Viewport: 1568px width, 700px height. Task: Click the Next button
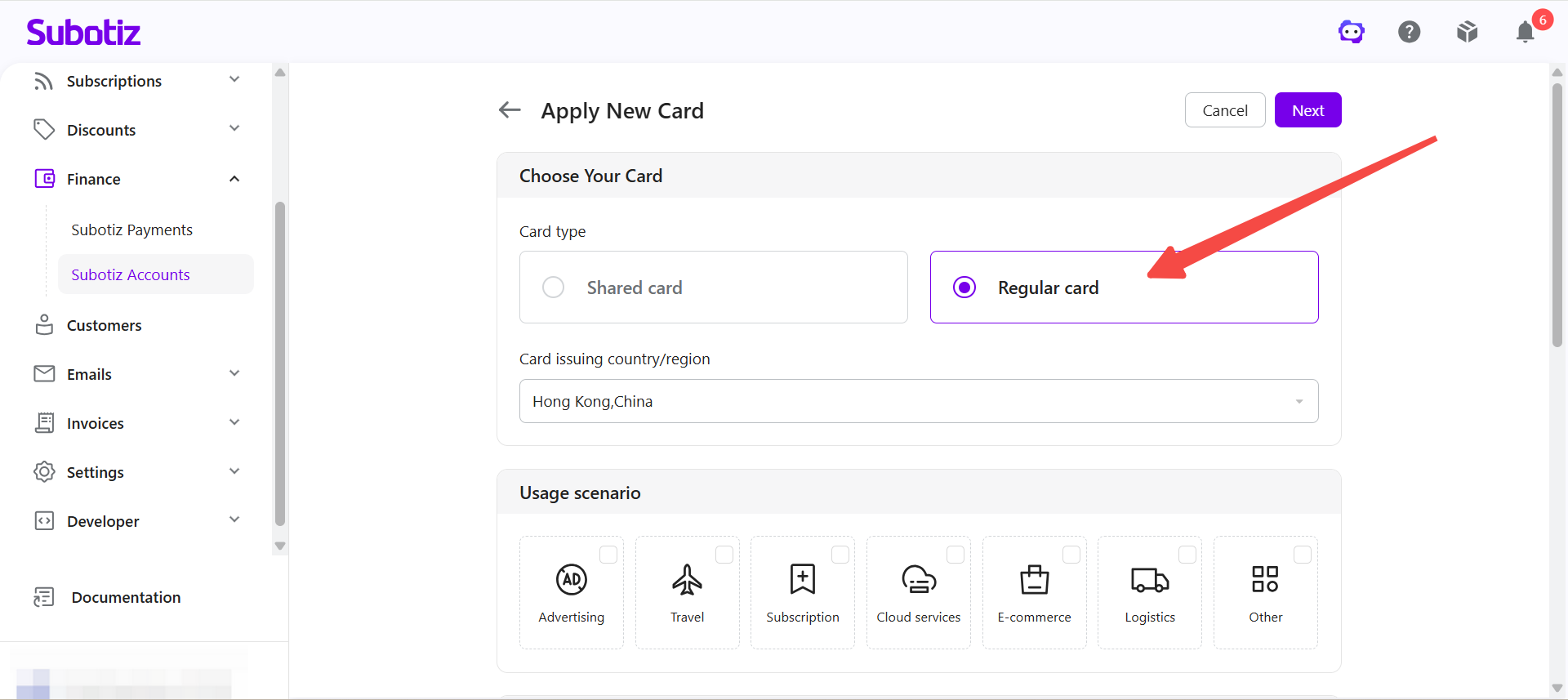point(1308,110)
